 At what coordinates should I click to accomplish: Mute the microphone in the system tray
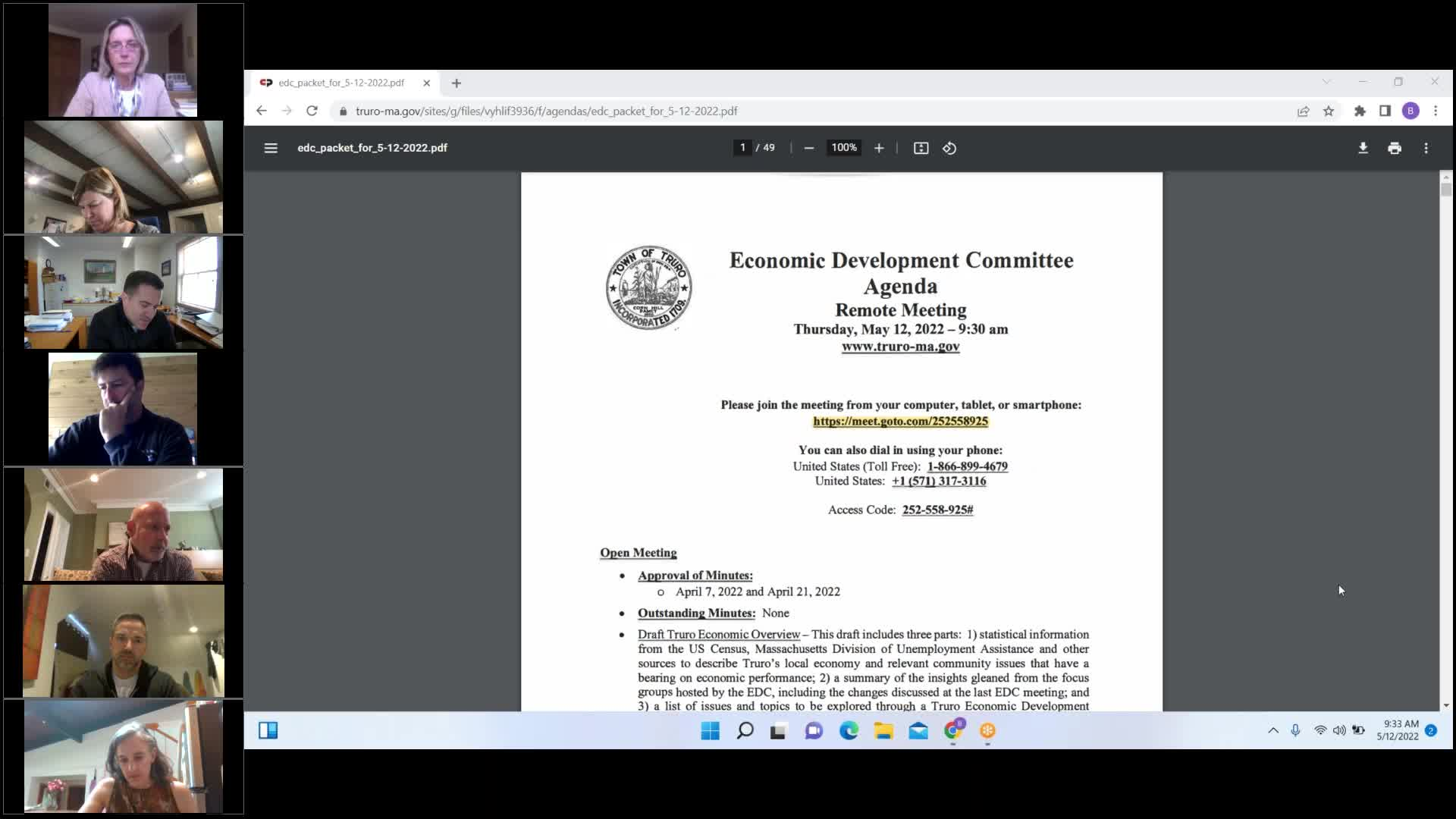[x=1295, y=730]
